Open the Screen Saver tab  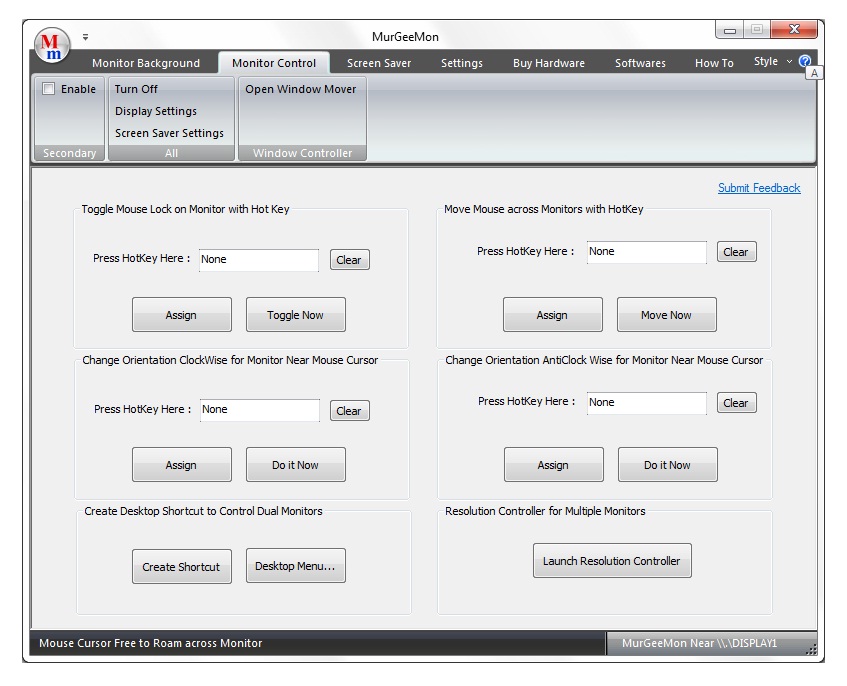tap(379, 63)
